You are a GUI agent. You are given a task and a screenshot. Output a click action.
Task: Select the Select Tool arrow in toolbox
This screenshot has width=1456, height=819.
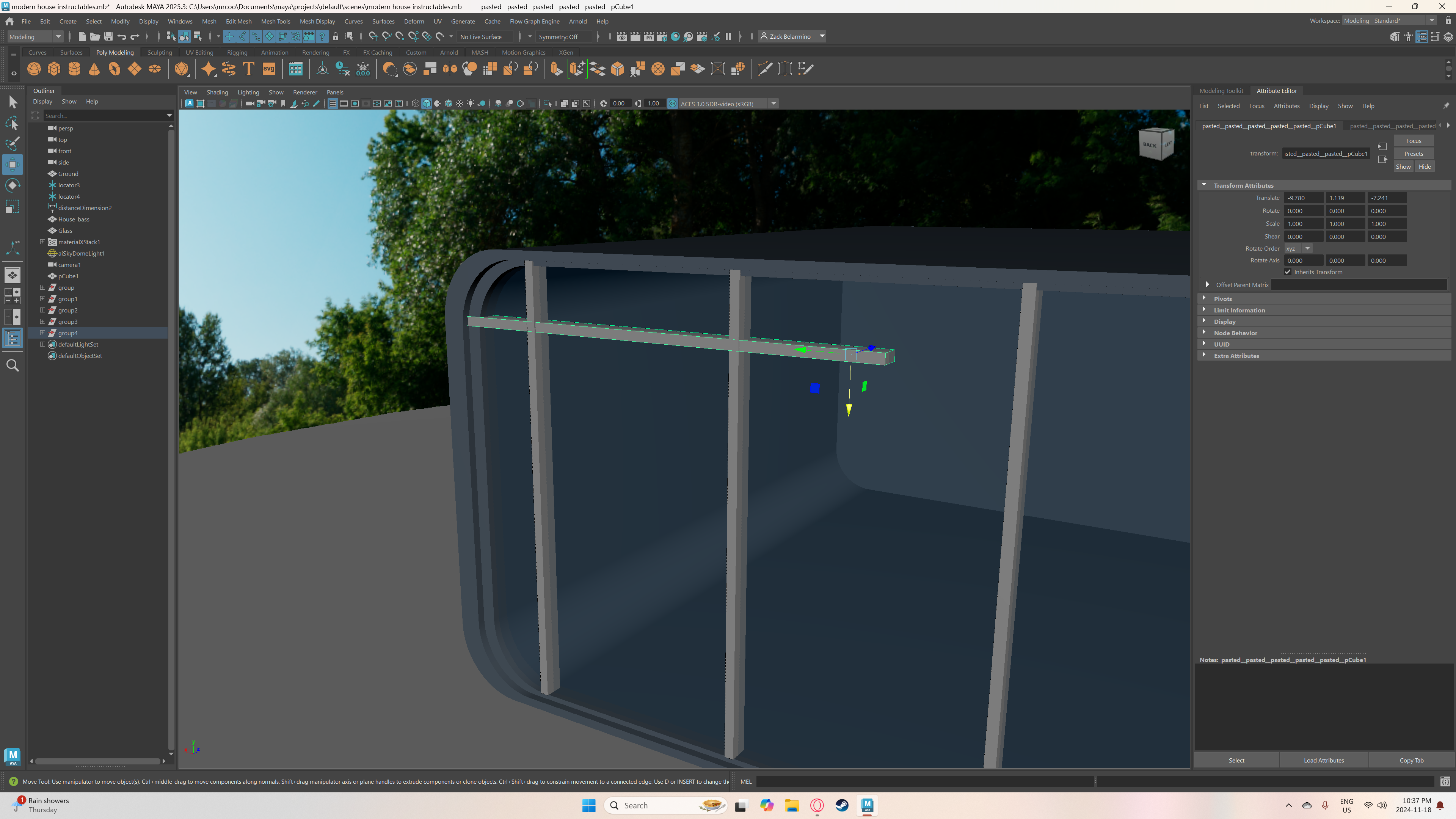[13, 102]
